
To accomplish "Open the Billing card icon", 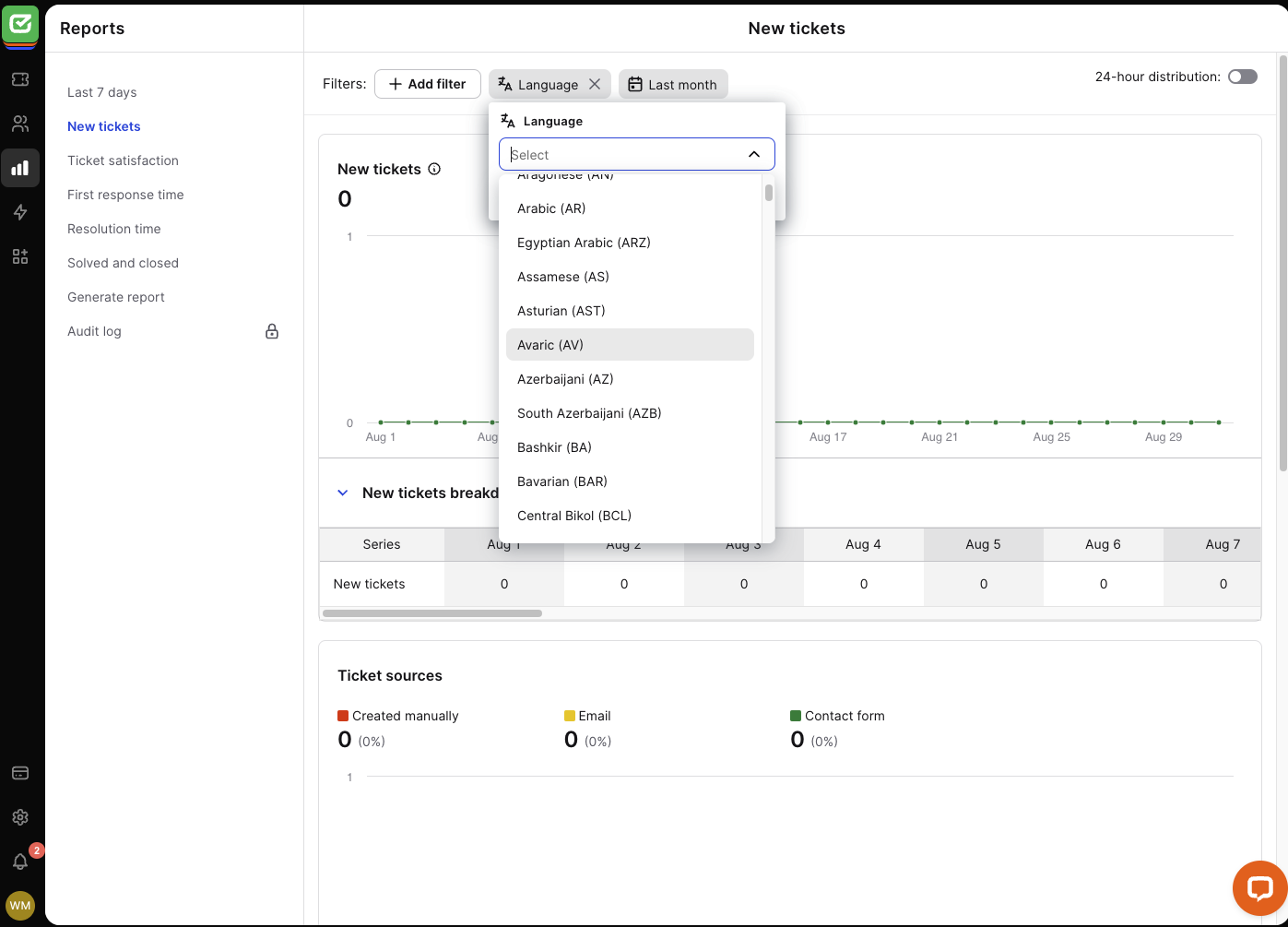I will [20, 773].
